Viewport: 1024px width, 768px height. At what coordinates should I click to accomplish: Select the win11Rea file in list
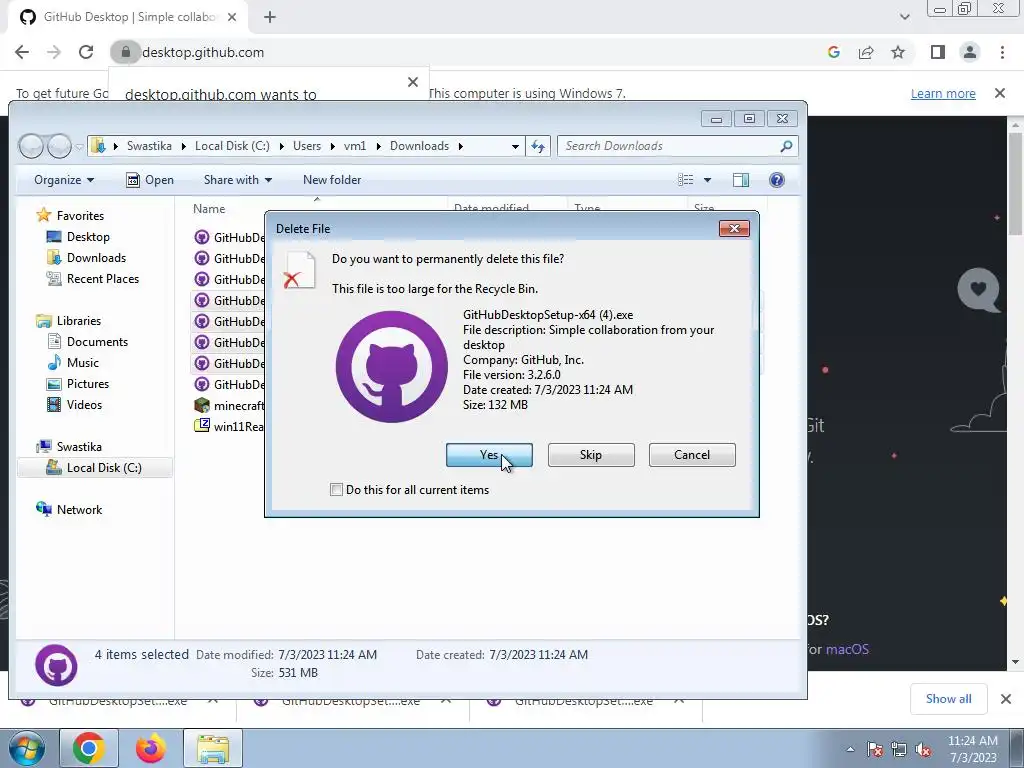tap(229, 426)
